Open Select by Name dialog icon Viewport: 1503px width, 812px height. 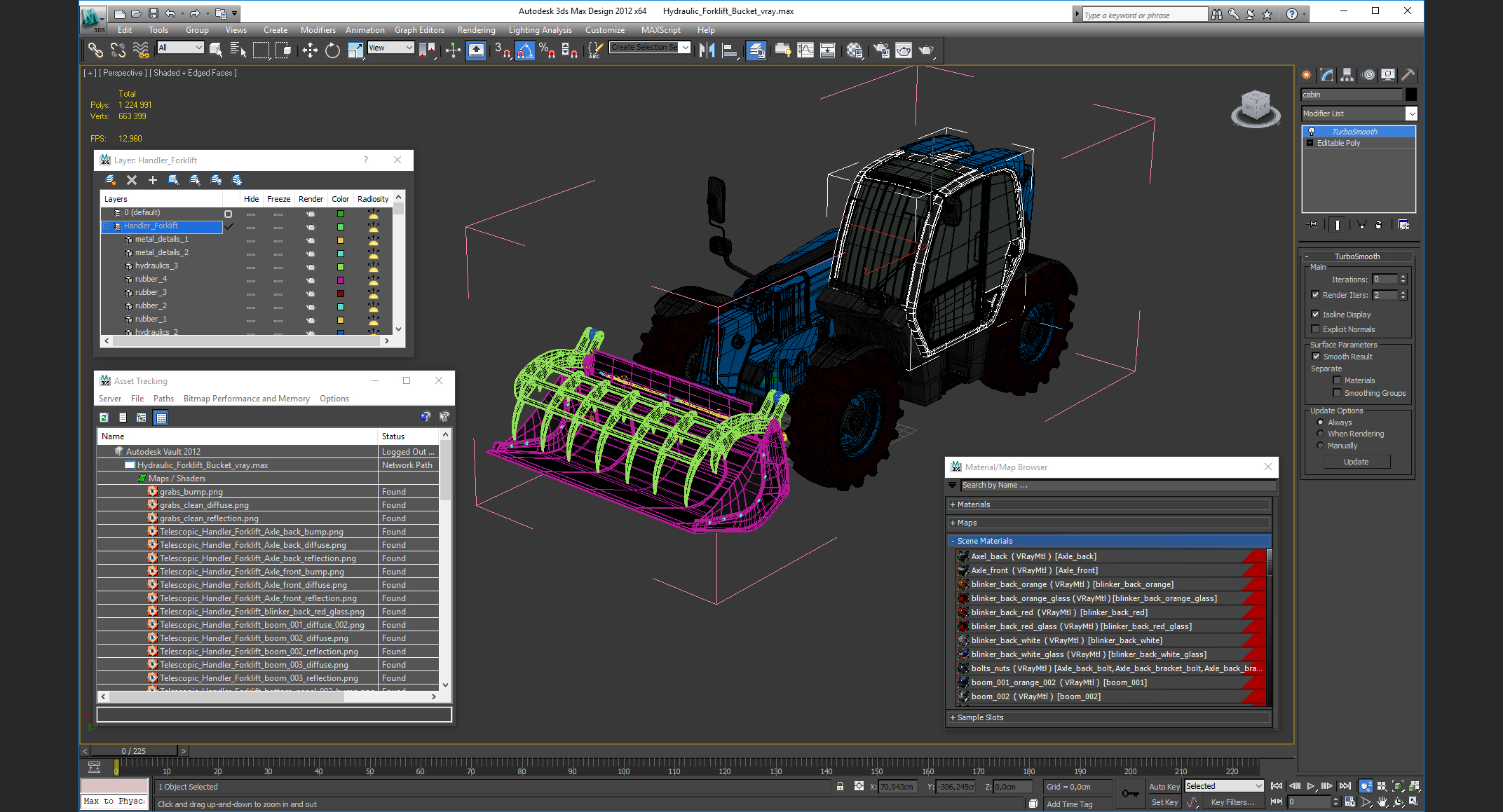238,50
